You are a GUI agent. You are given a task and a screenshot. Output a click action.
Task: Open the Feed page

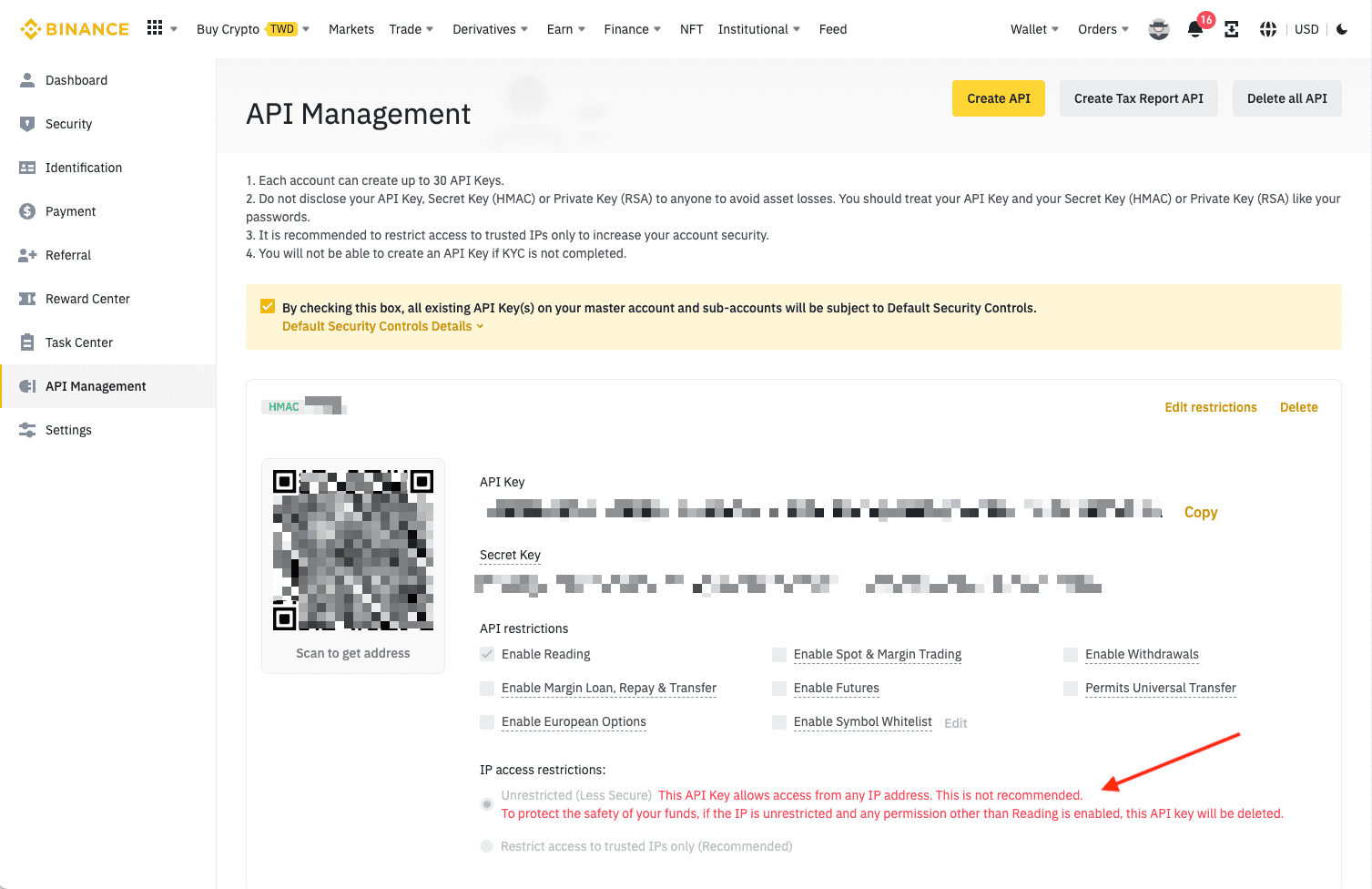(x=833, y=29)
